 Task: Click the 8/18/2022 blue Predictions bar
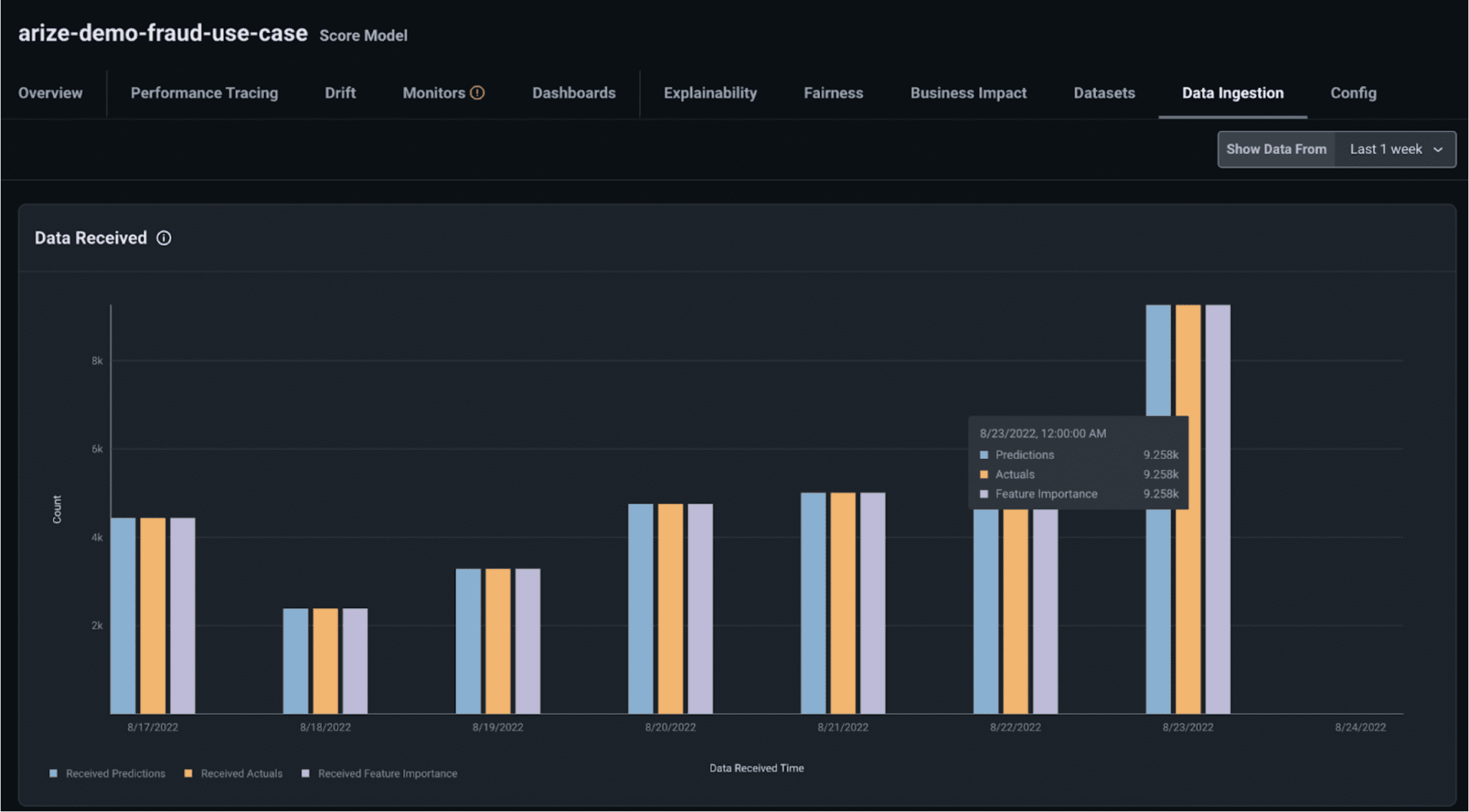coord(296,660)
